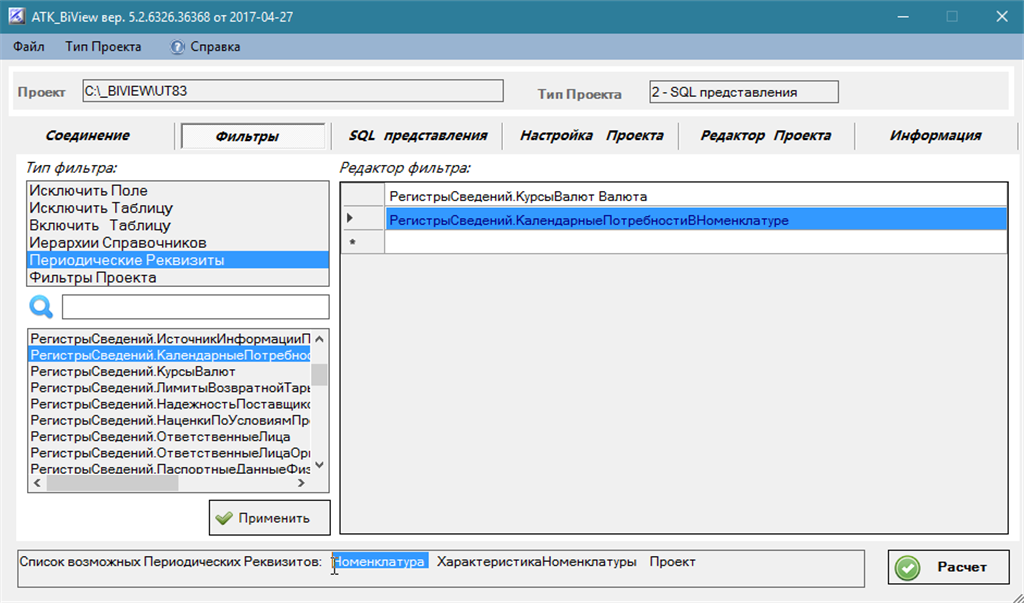Click ХарактеристикаНоменклатуры in periodic attributes list

tap(536, 562)
